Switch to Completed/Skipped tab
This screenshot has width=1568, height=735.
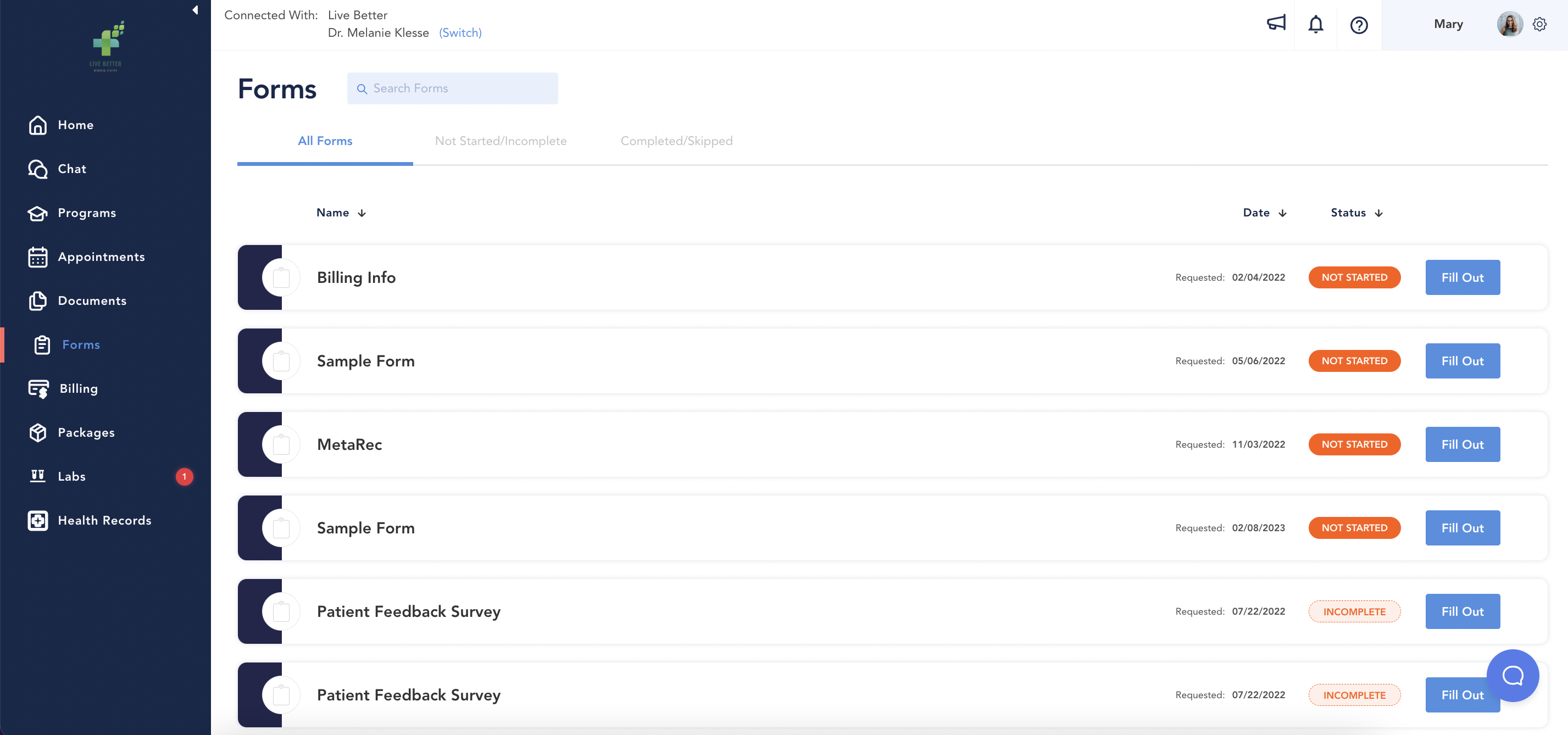coord(676,141)
